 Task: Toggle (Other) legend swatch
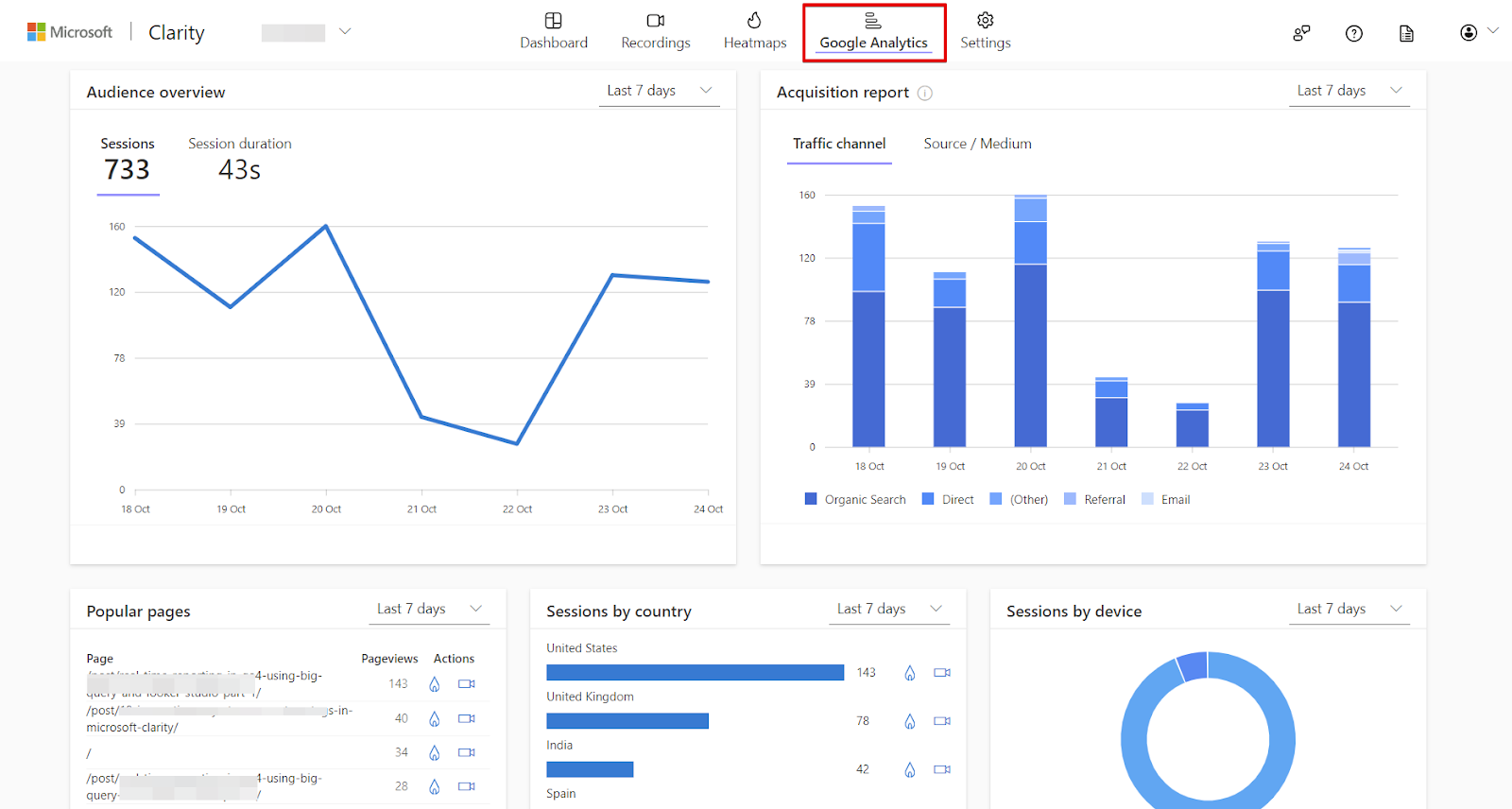[996, 499]
